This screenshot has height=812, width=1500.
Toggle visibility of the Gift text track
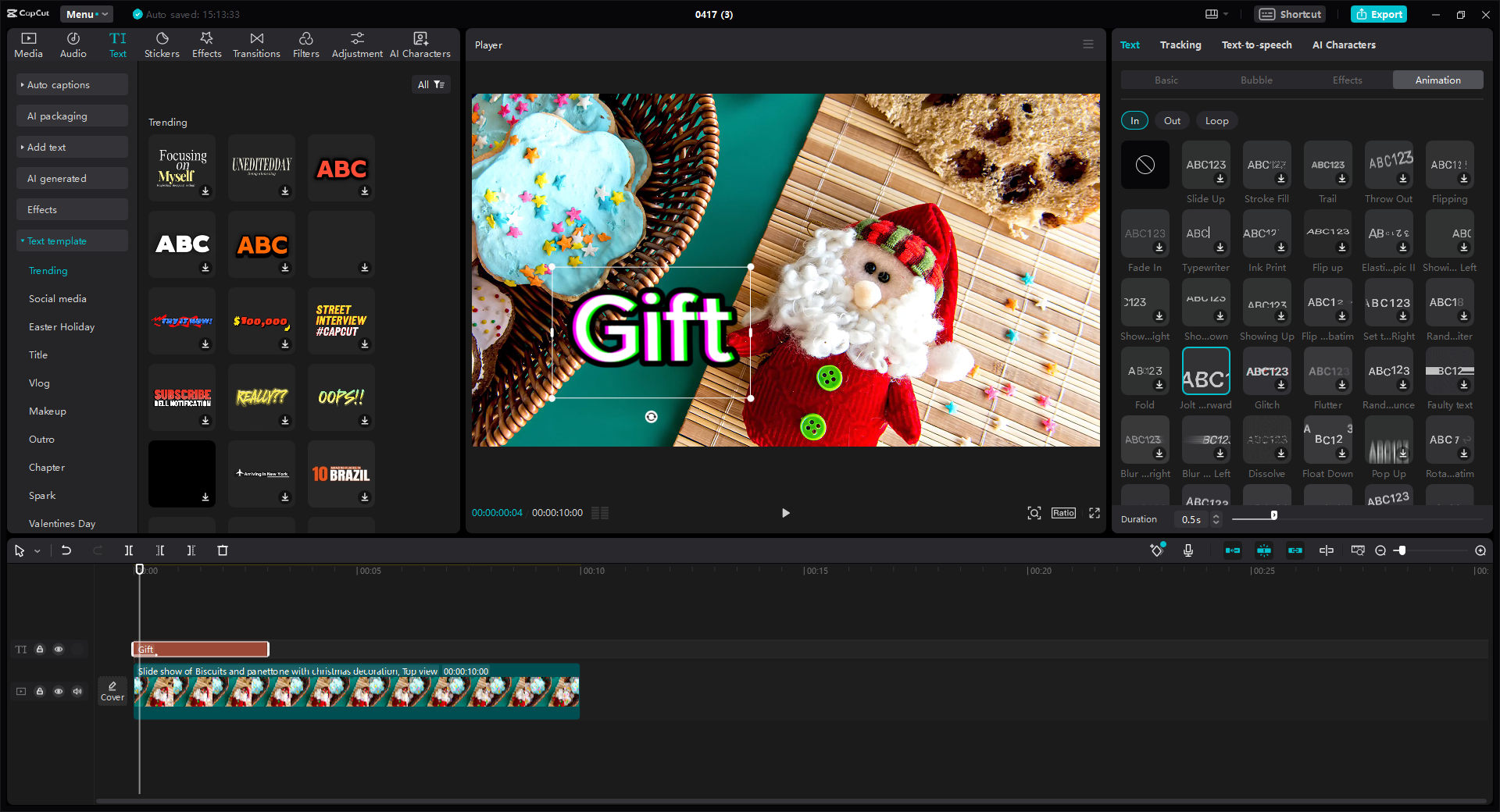[x=59, y=650]
